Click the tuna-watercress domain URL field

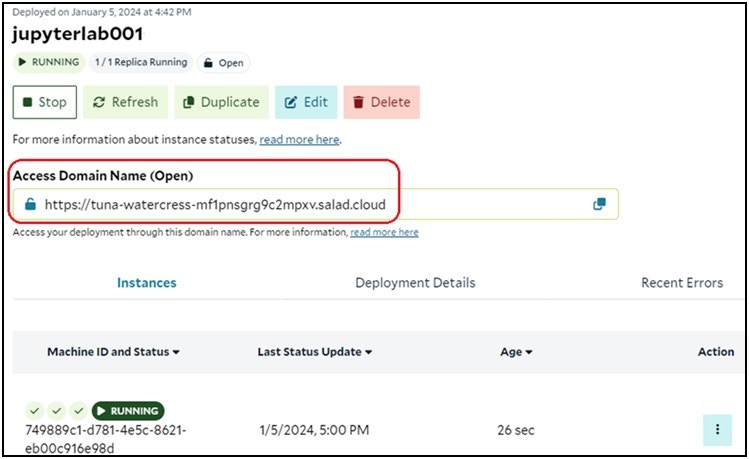coord(315,204)
